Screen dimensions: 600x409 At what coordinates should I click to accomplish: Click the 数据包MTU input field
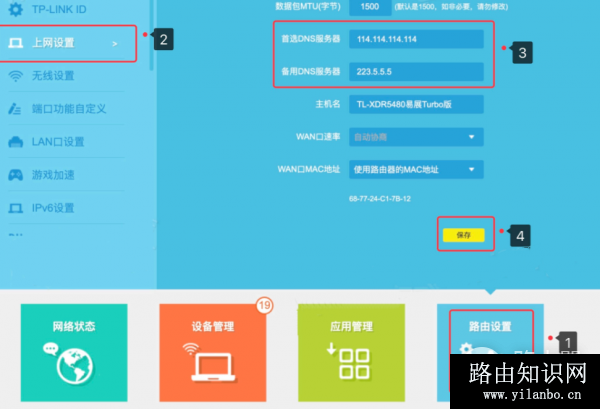tap(370, 7)
